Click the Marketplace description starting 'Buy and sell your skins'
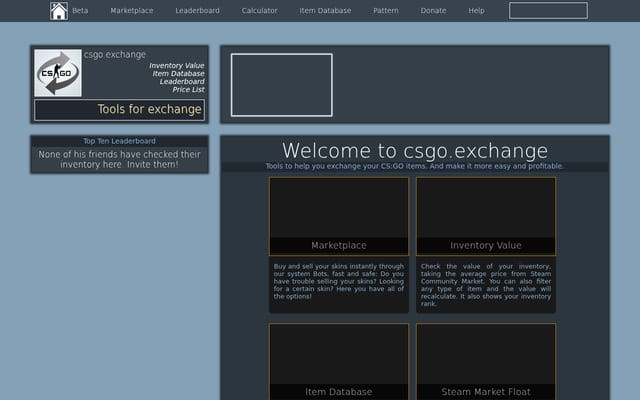Image resolution: width=640 pixels, height=400 pixels. point(339,281)
